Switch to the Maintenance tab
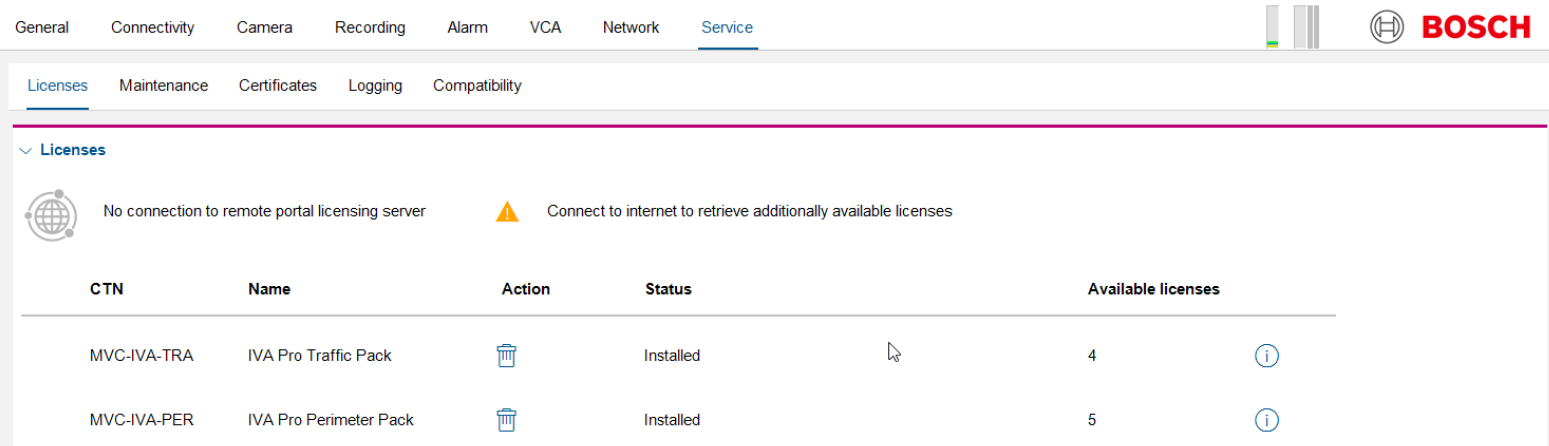 tap(163, 85)
